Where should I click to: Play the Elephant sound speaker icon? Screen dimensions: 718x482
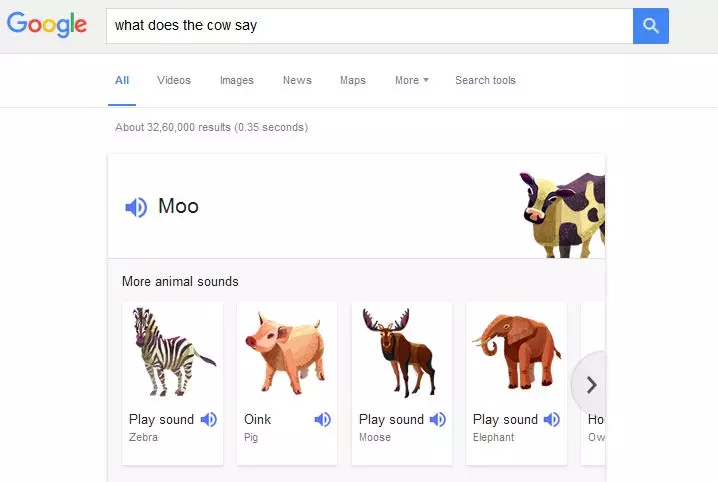551,420
